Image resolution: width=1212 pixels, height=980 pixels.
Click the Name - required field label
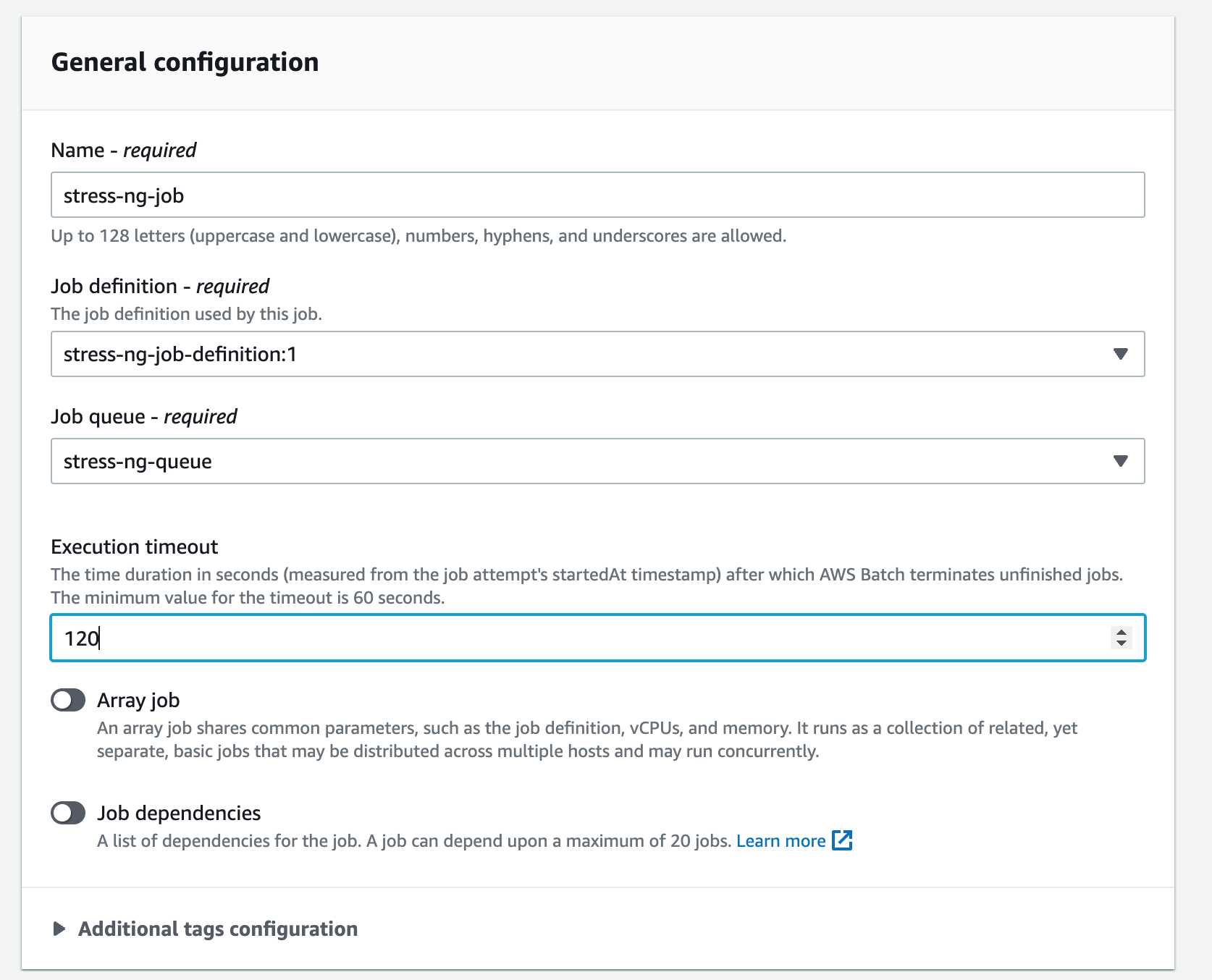point(124,150)
